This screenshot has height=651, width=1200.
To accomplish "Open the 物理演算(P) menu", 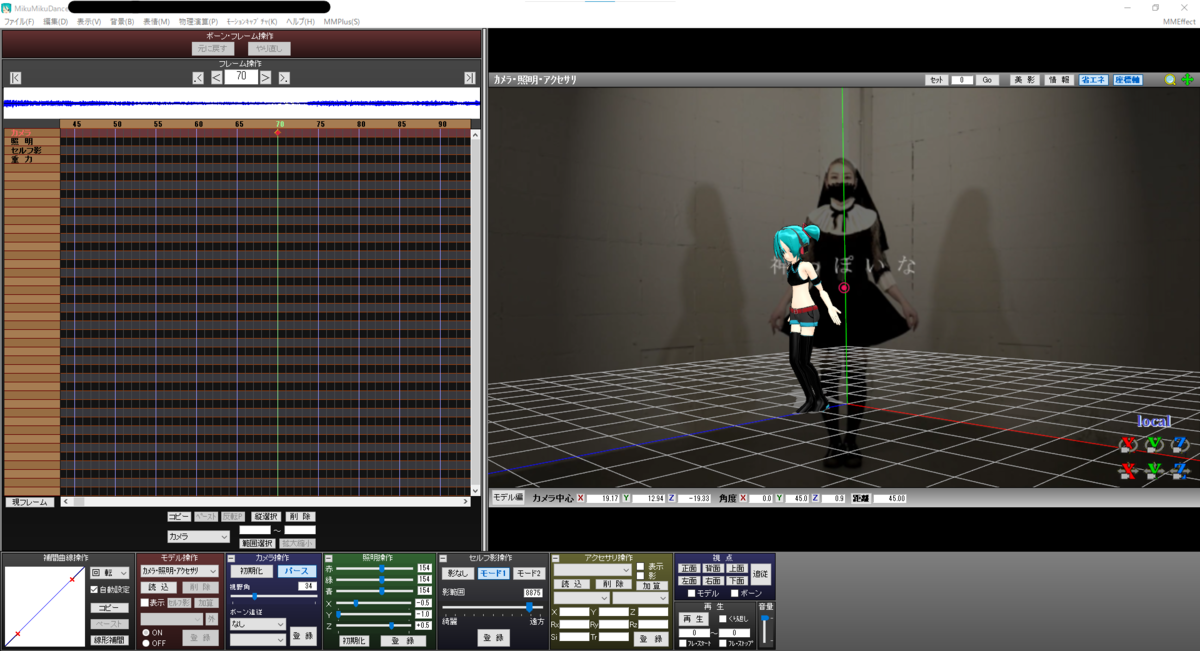I will click(x=198, y=21).
